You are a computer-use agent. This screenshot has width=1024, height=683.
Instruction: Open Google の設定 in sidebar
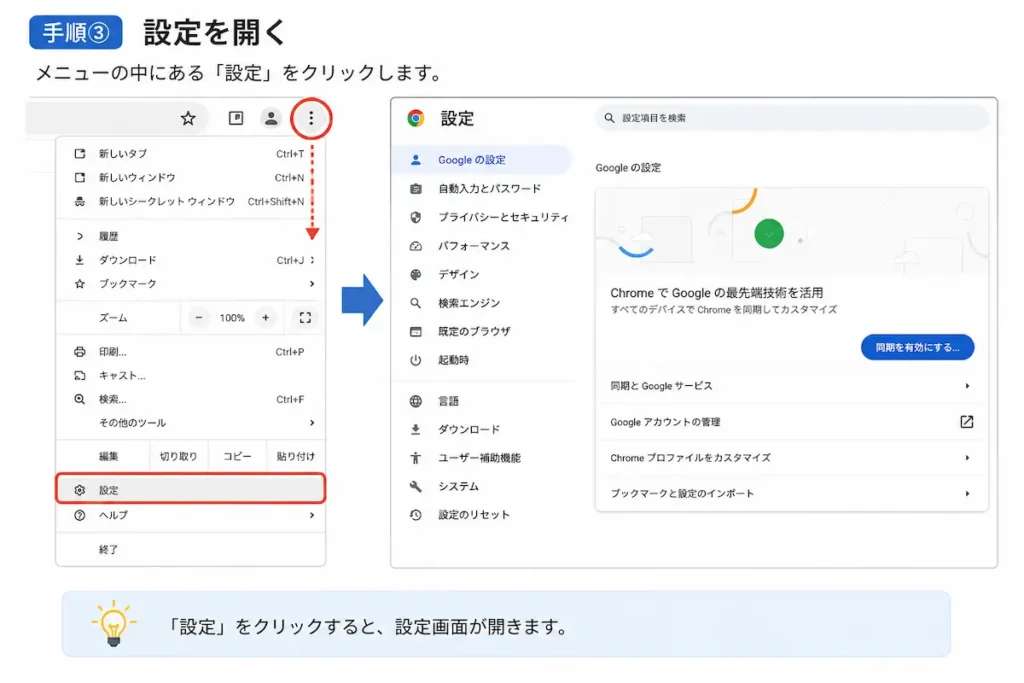tap(481, 160)
